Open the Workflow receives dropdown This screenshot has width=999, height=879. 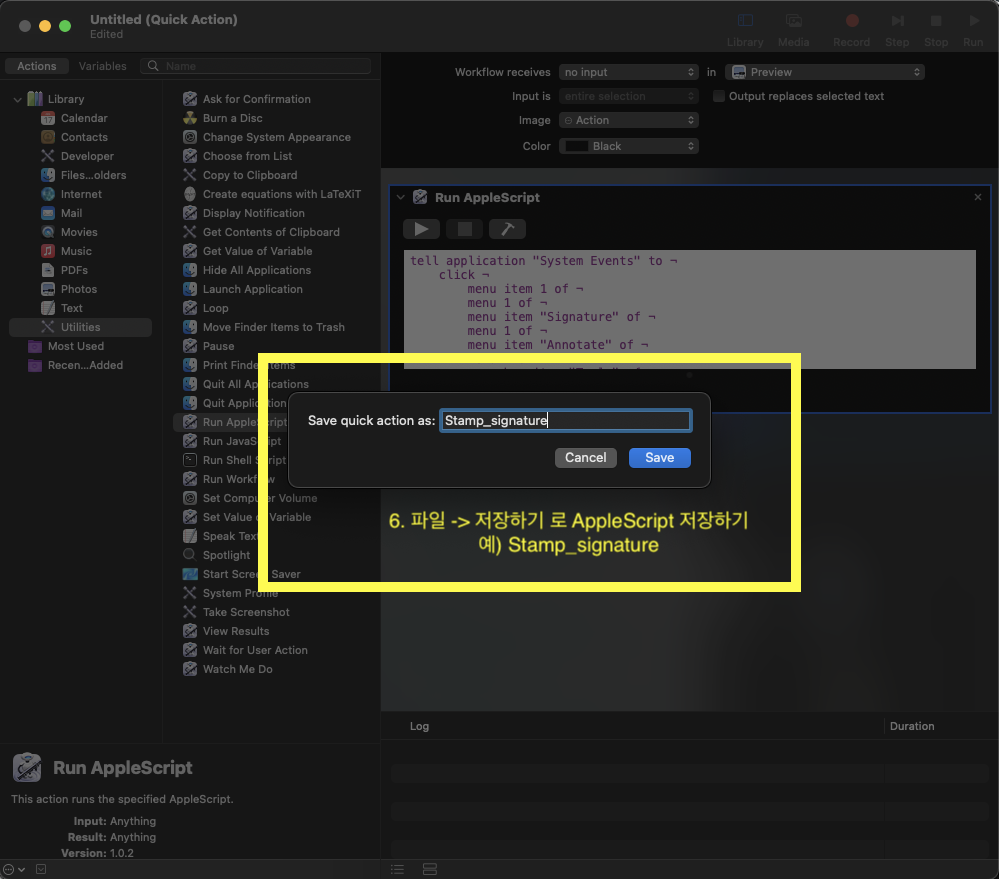[628, 72]
